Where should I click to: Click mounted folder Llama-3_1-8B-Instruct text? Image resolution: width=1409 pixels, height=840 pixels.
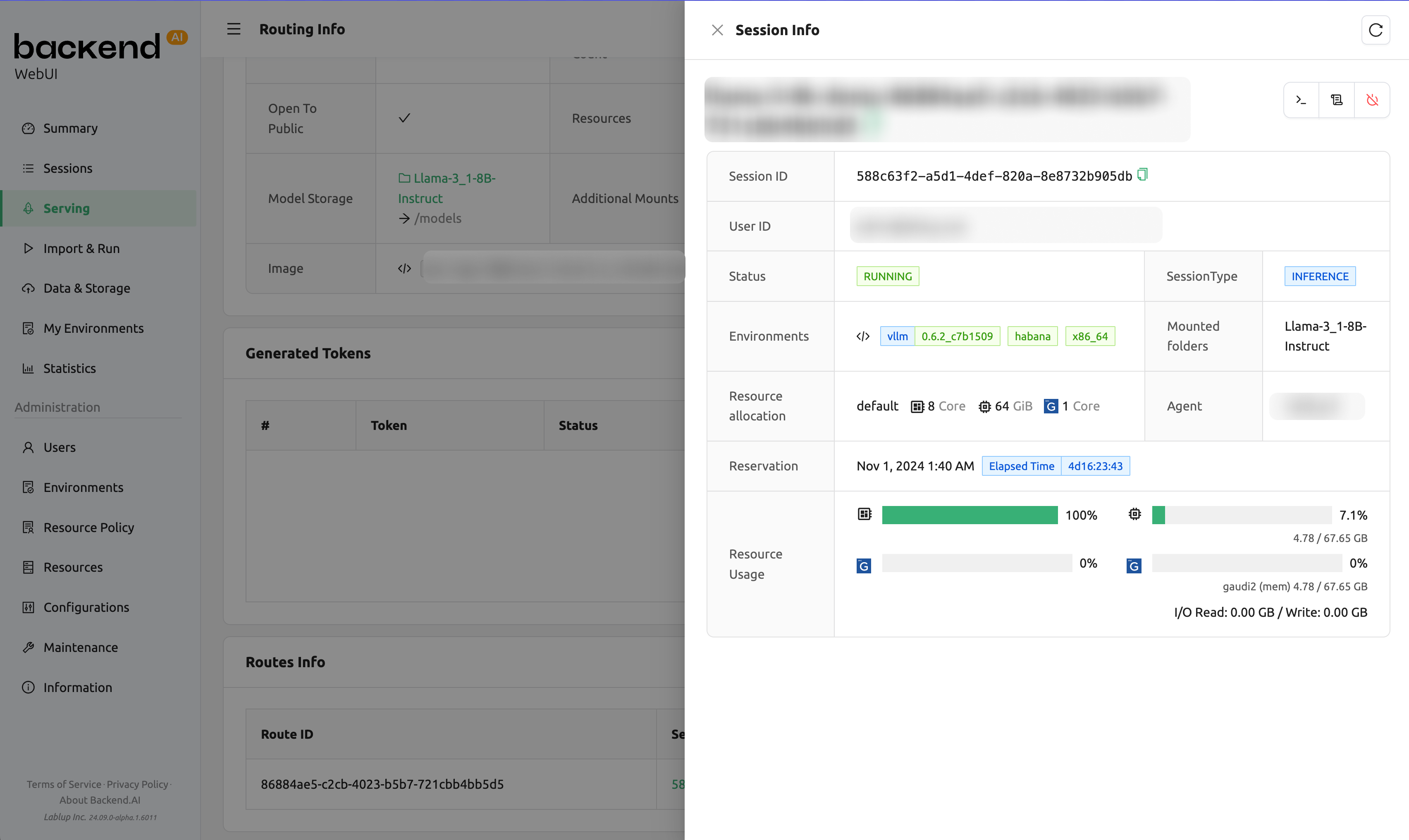1325,336
